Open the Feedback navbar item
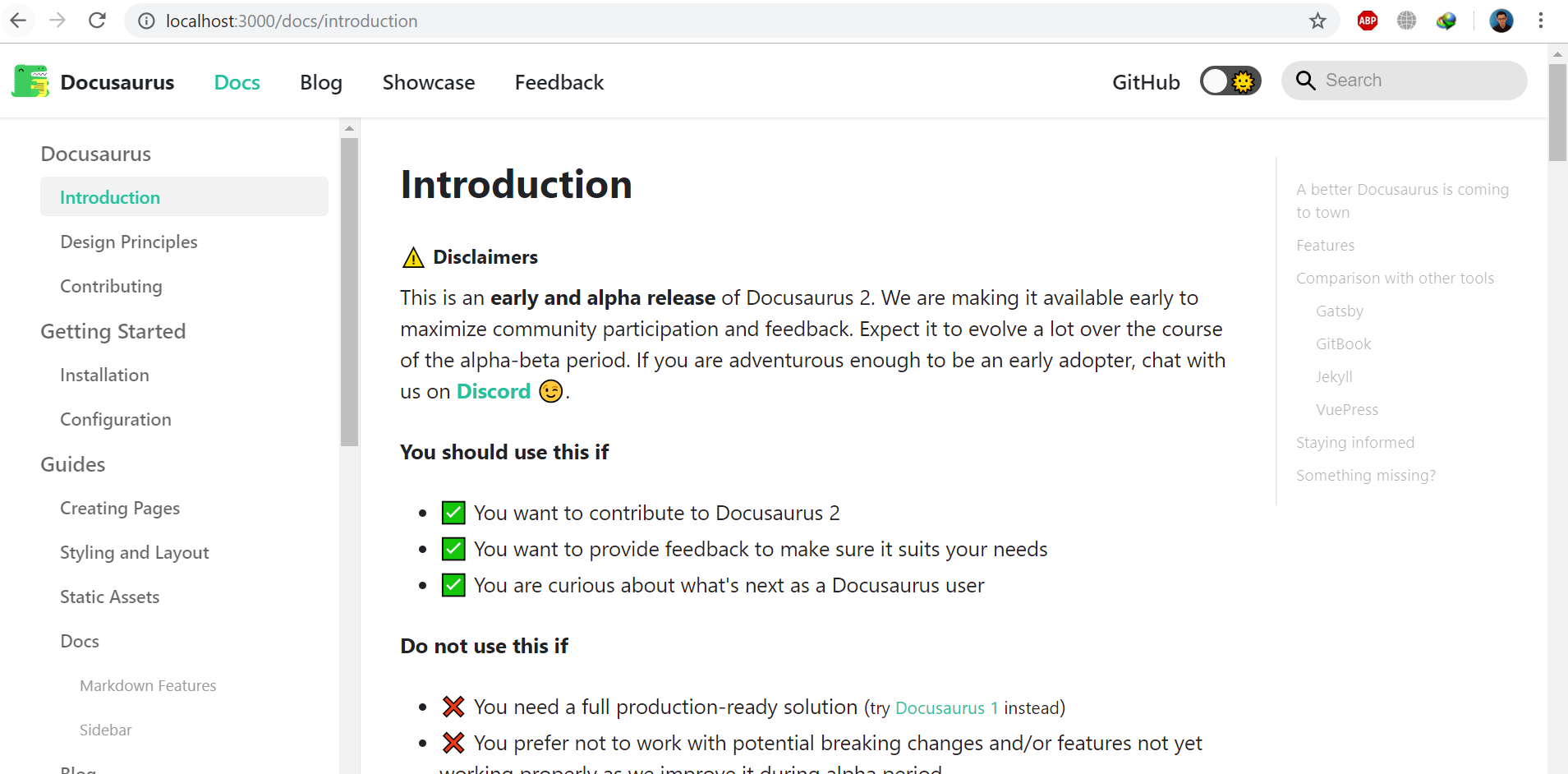This screenshot has height=774, width=1568. point(559,82)
